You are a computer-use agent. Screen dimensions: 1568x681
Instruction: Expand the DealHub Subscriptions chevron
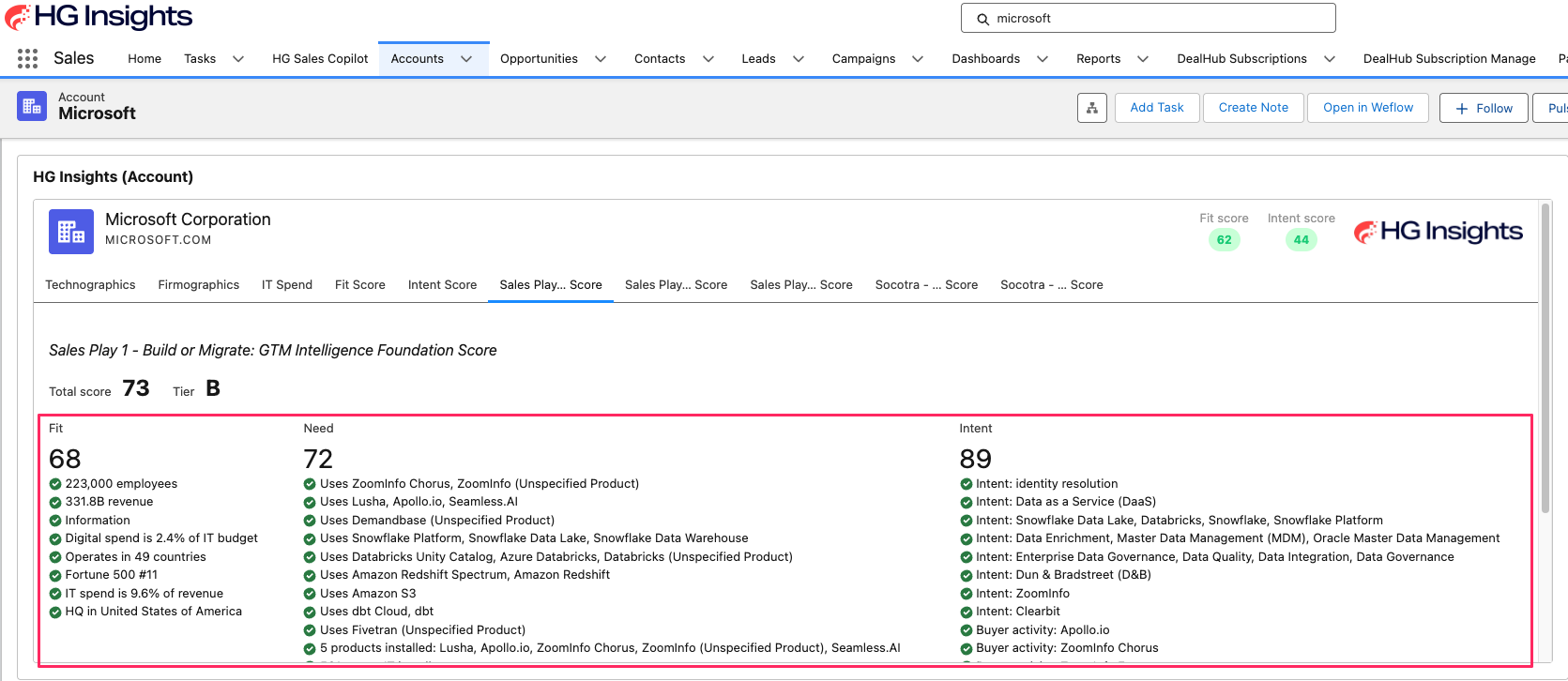coord(1330,59)
